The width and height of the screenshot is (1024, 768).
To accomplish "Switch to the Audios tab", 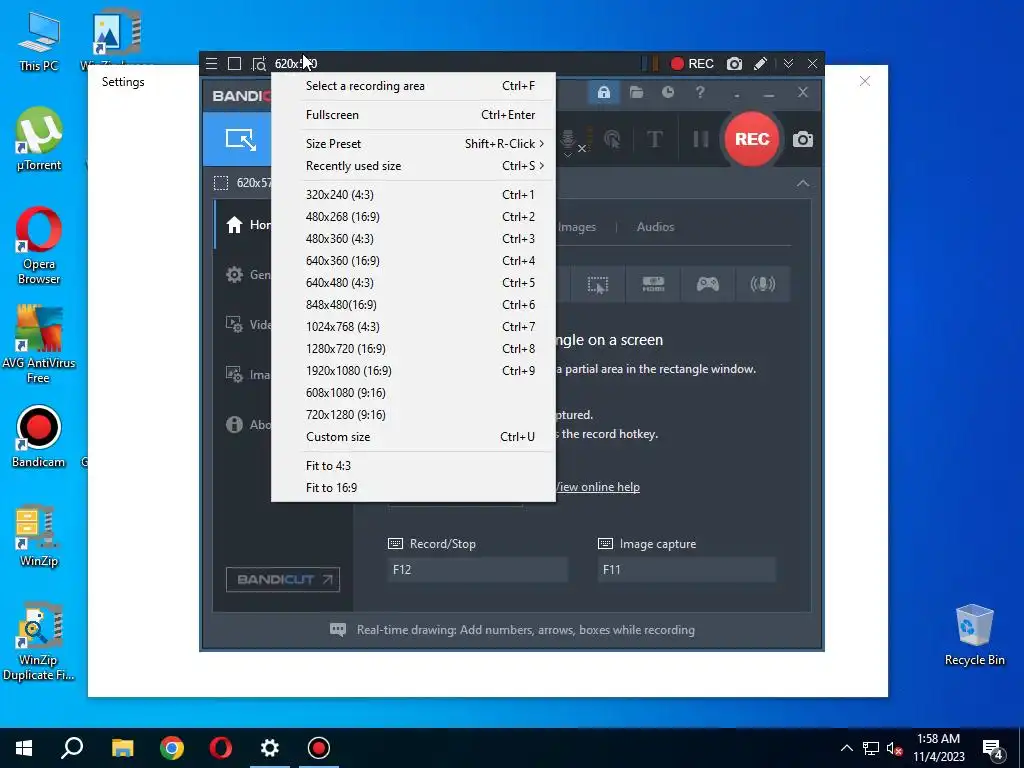I will coord(655,227).
